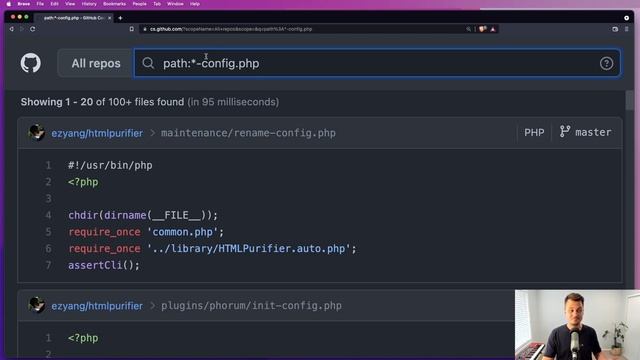
Task: Click ezyang avatar on rename-config.php result
Action: [37, 133]
